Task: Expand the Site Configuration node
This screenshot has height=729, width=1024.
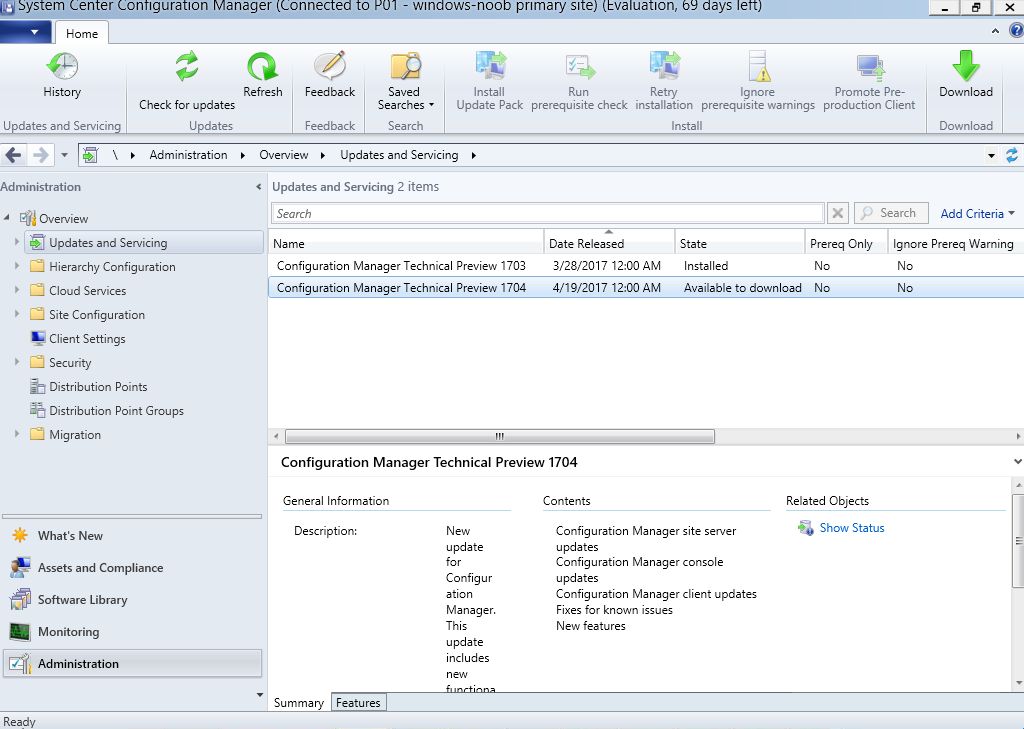Action: pyautogui.click(x=17, y=314)
